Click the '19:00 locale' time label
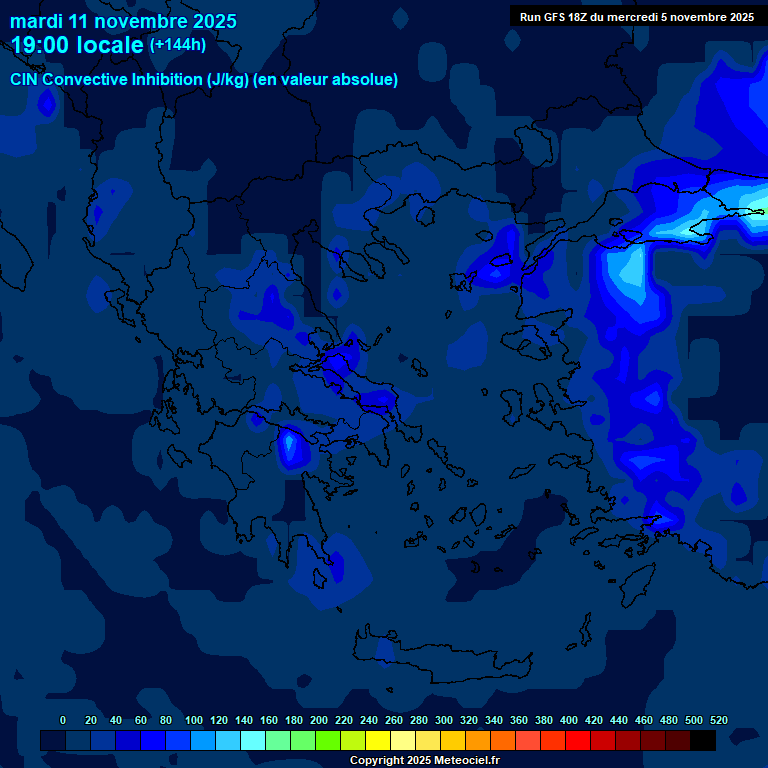This screenshot has height=768, width=768. [x=77, y=45]
